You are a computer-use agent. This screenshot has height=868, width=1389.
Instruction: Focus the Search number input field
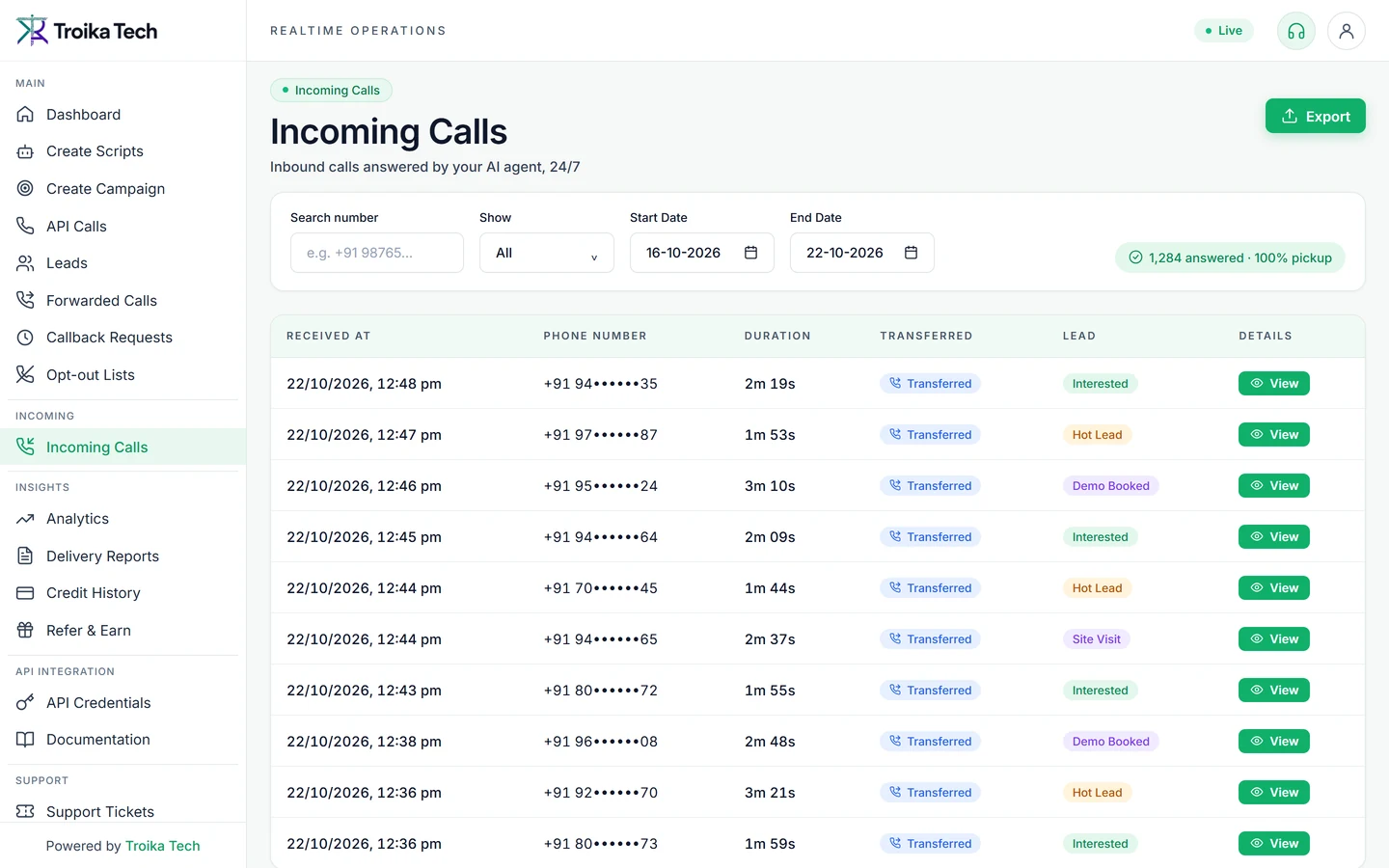coord(377,253)
